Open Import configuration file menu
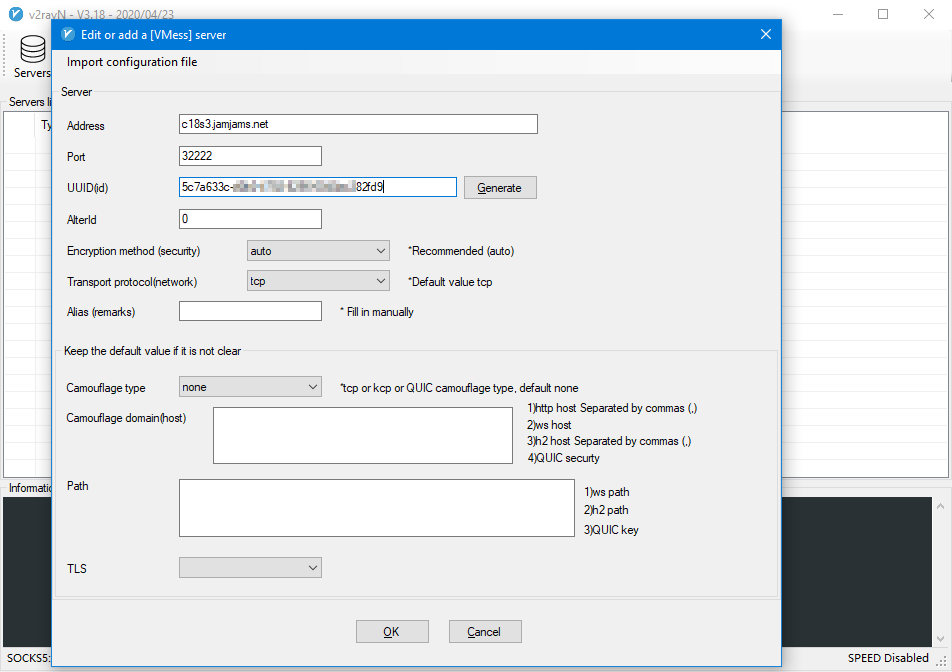Image resolution: width=952 pixels, height=672 pixels. pos(132,62)
